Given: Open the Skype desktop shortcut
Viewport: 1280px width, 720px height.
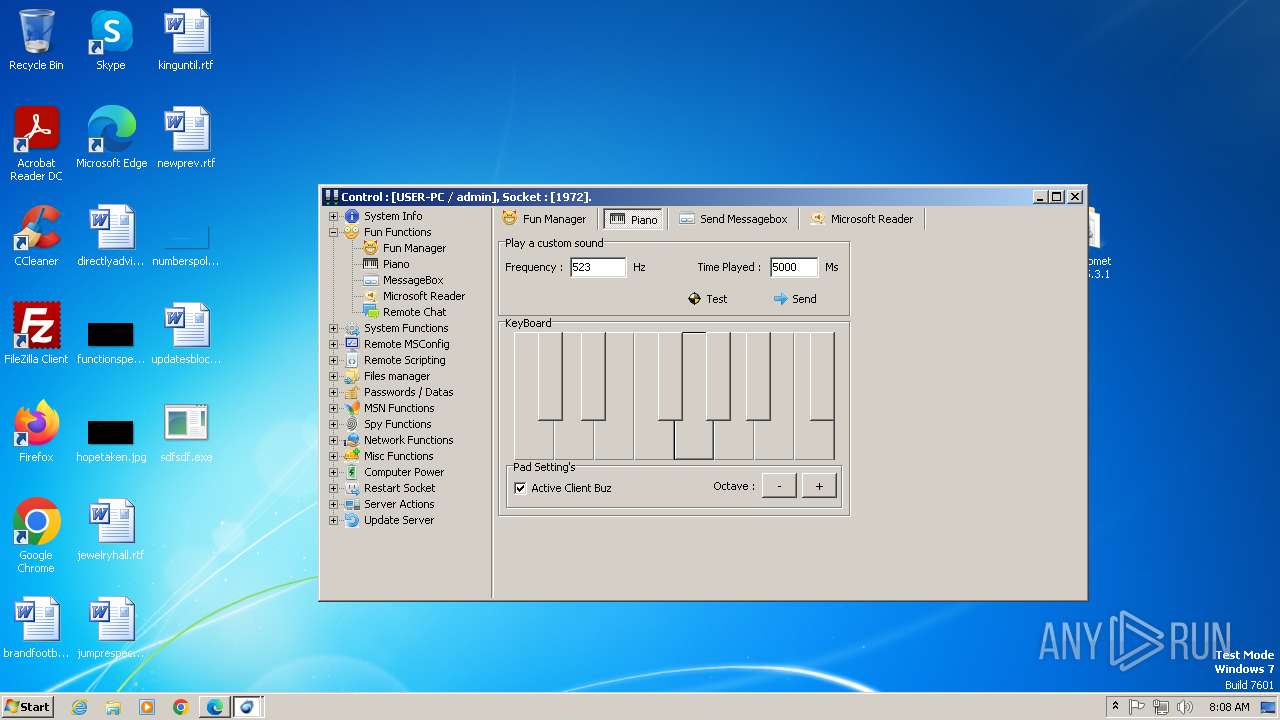Looking at the screenshot, I should tap(110, 41).
